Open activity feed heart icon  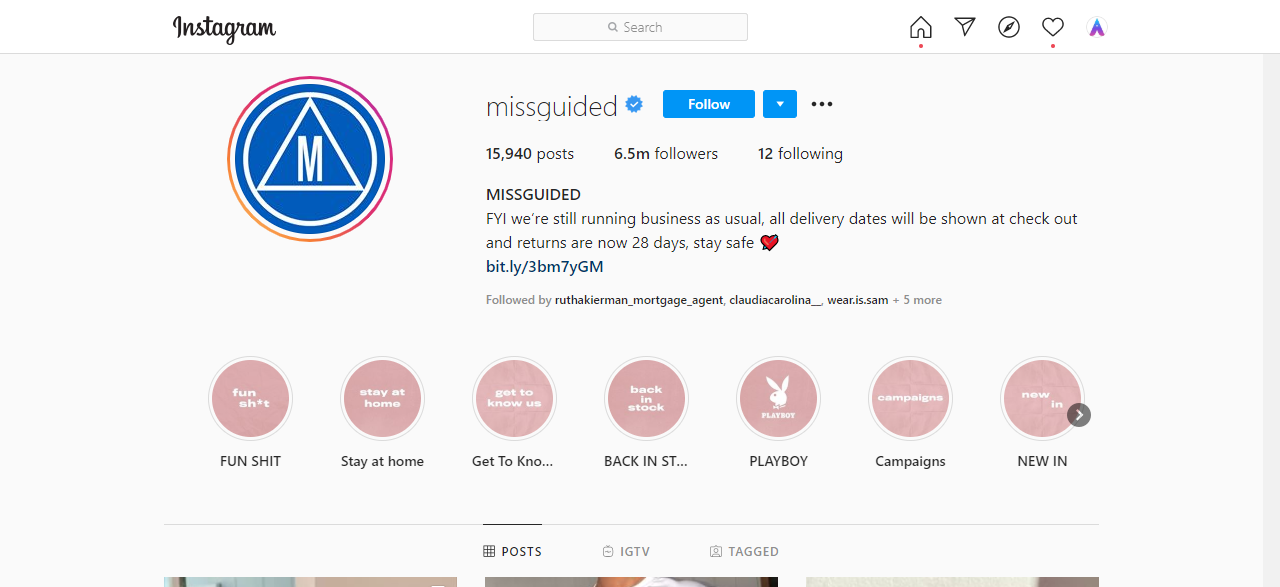[x=1053, y=27]
